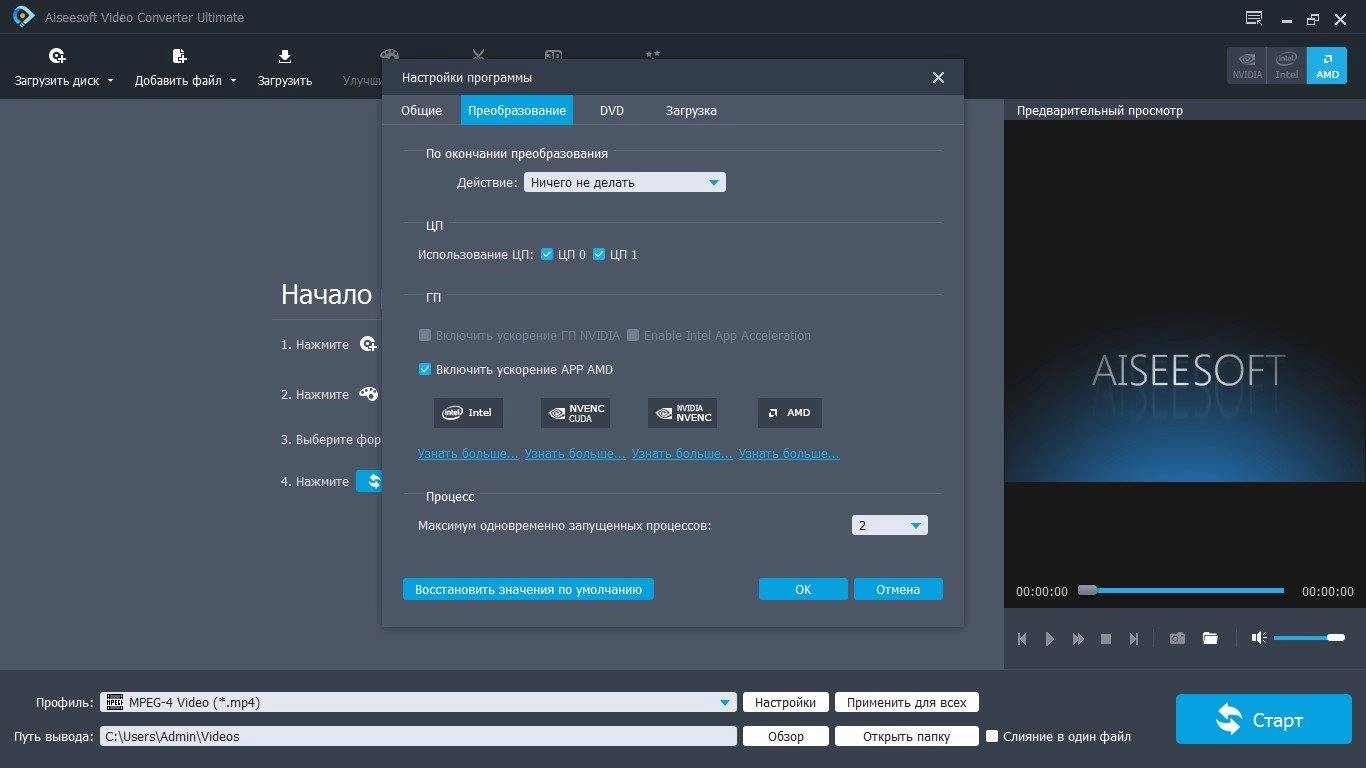The image size is (1366, 768).
Task: Start conversion with the Старт button
Action: point(1264,719)
